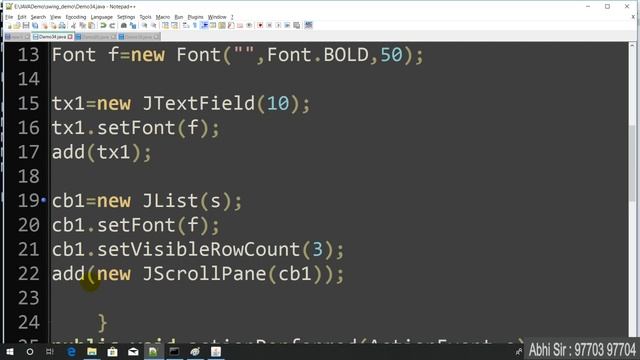This screenshot has width=640, height=360.
Task: Click the Open file toolbar icon
Action: pyautogui.click(x=17, y=25)
